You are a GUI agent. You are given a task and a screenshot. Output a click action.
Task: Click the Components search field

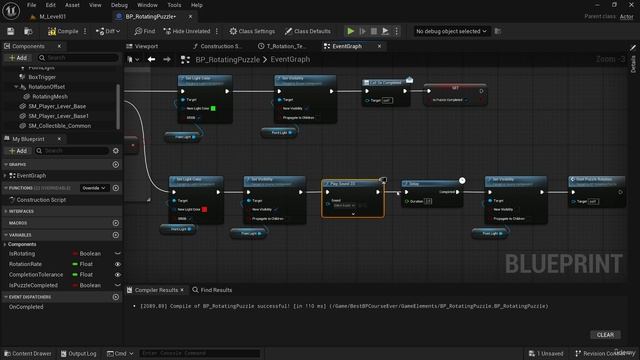[x=78, y=58]
